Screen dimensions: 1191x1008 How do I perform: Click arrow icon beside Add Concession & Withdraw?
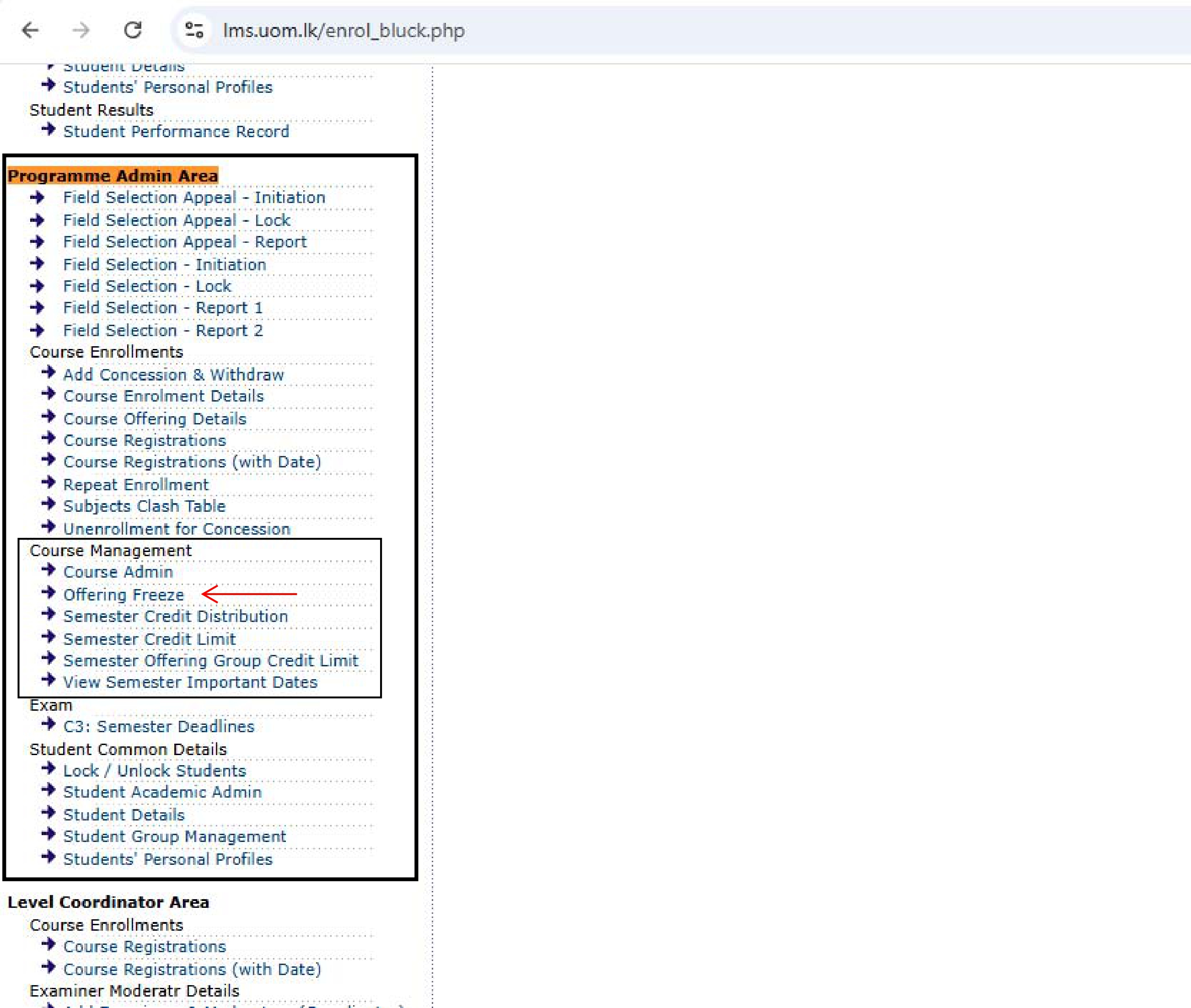click(48, 372)
